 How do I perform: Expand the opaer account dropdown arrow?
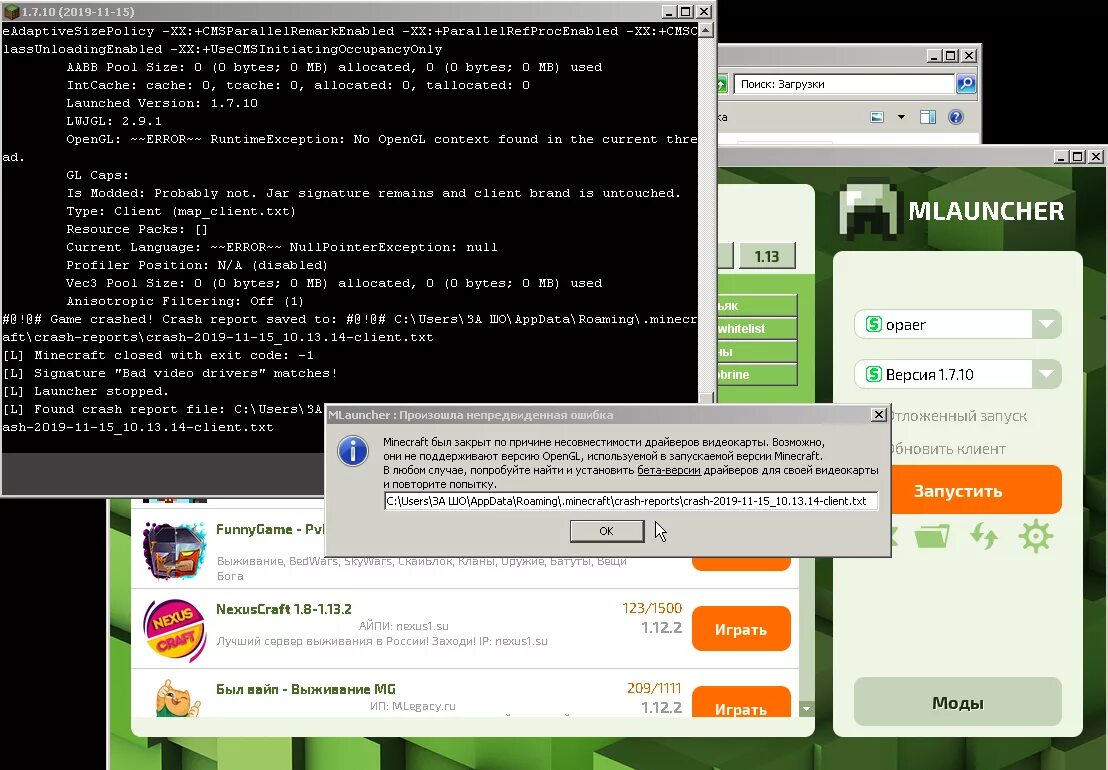click(1047, 324)
